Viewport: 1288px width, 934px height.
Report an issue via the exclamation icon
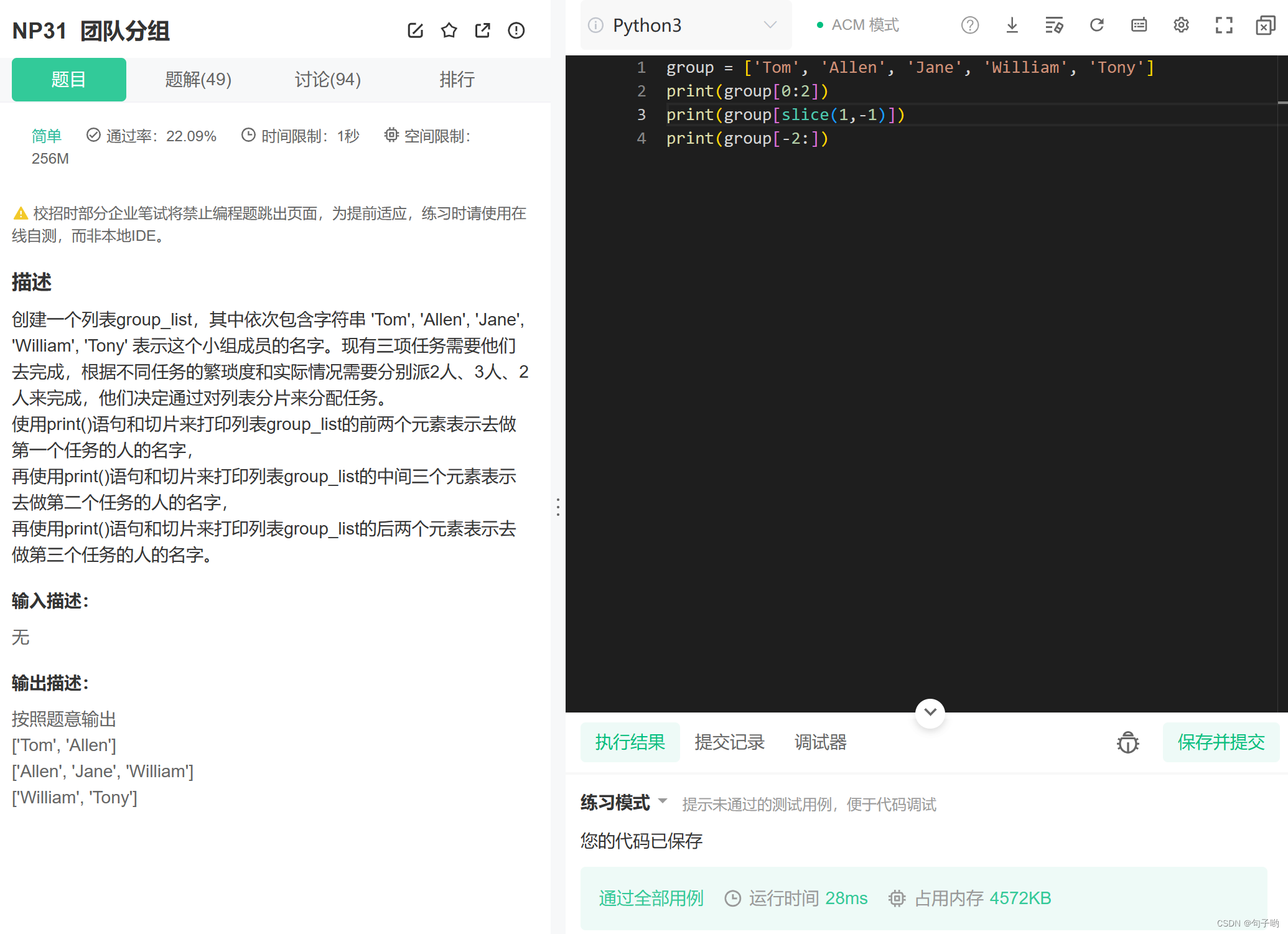[x=516, y=30]
